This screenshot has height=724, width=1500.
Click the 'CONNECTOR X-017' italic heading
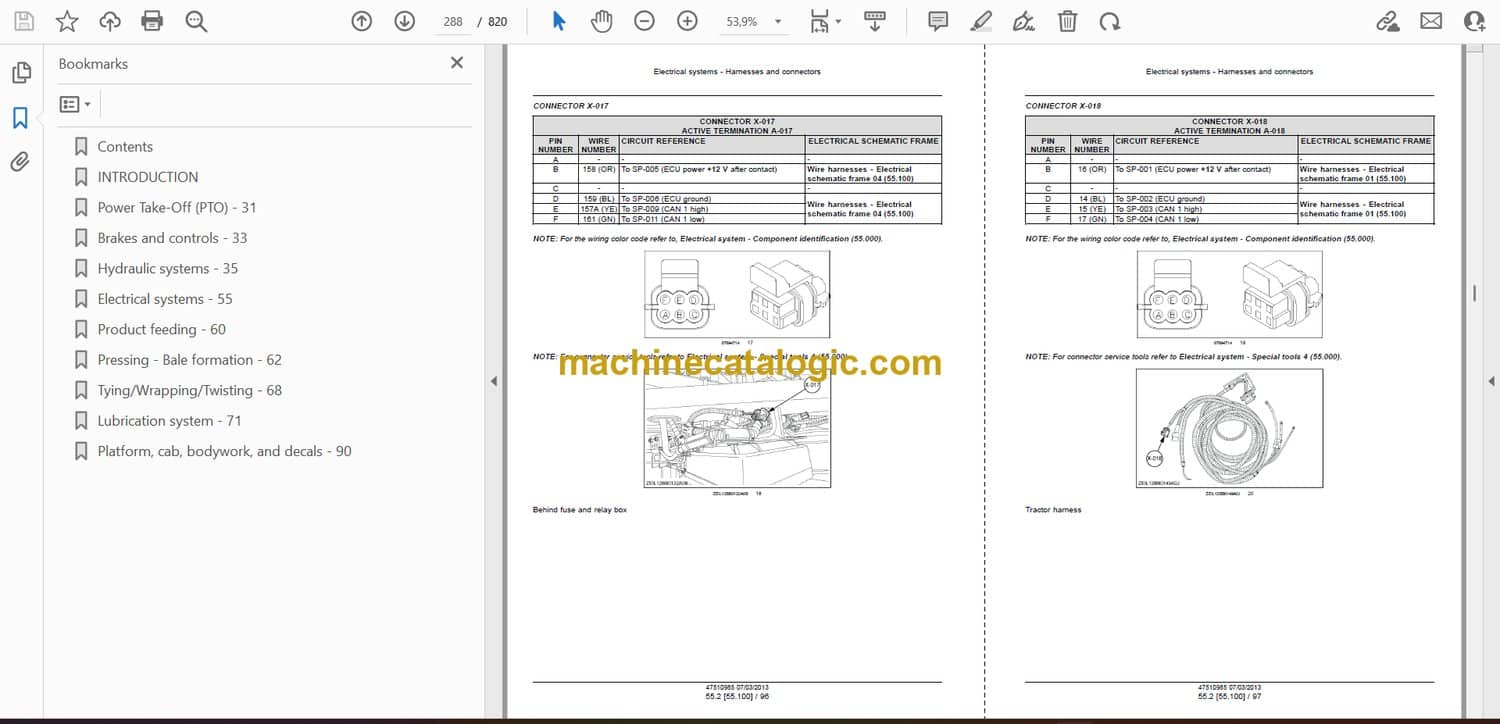tap(570, 106)
